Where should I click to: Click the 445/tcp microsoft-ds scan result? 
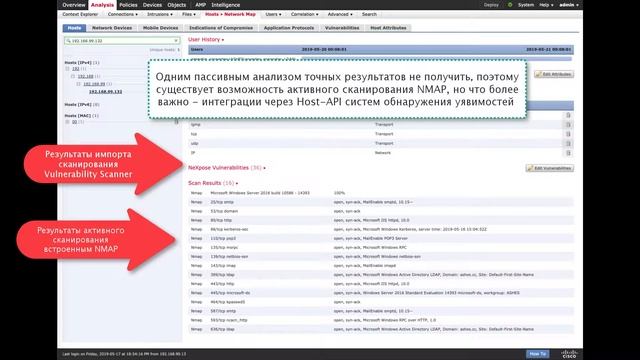pos(230,293)
